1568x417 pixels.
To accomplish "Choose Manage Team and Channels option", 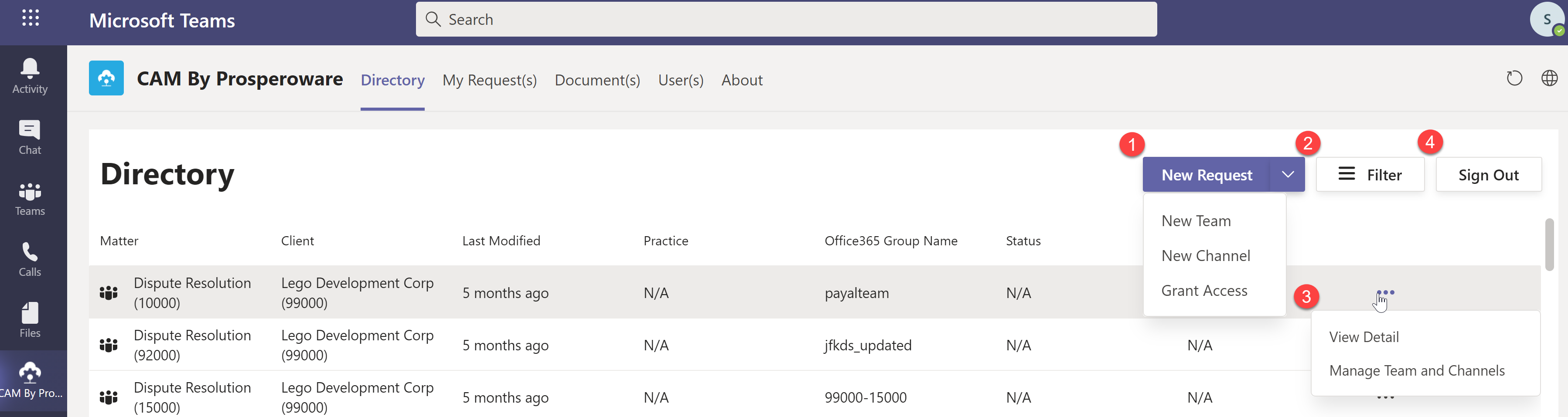I will pyautogui.click(x=1416, y=371).
